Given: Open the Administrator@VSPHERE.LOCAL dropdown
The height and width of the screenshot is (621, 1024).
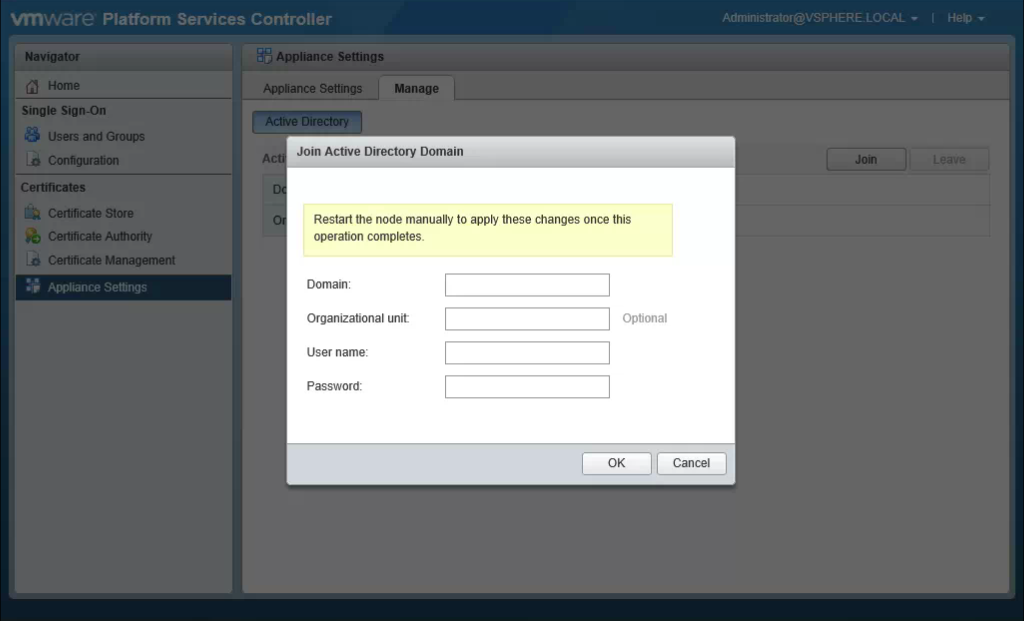Looking at the screenshot, I should point(820,18).
